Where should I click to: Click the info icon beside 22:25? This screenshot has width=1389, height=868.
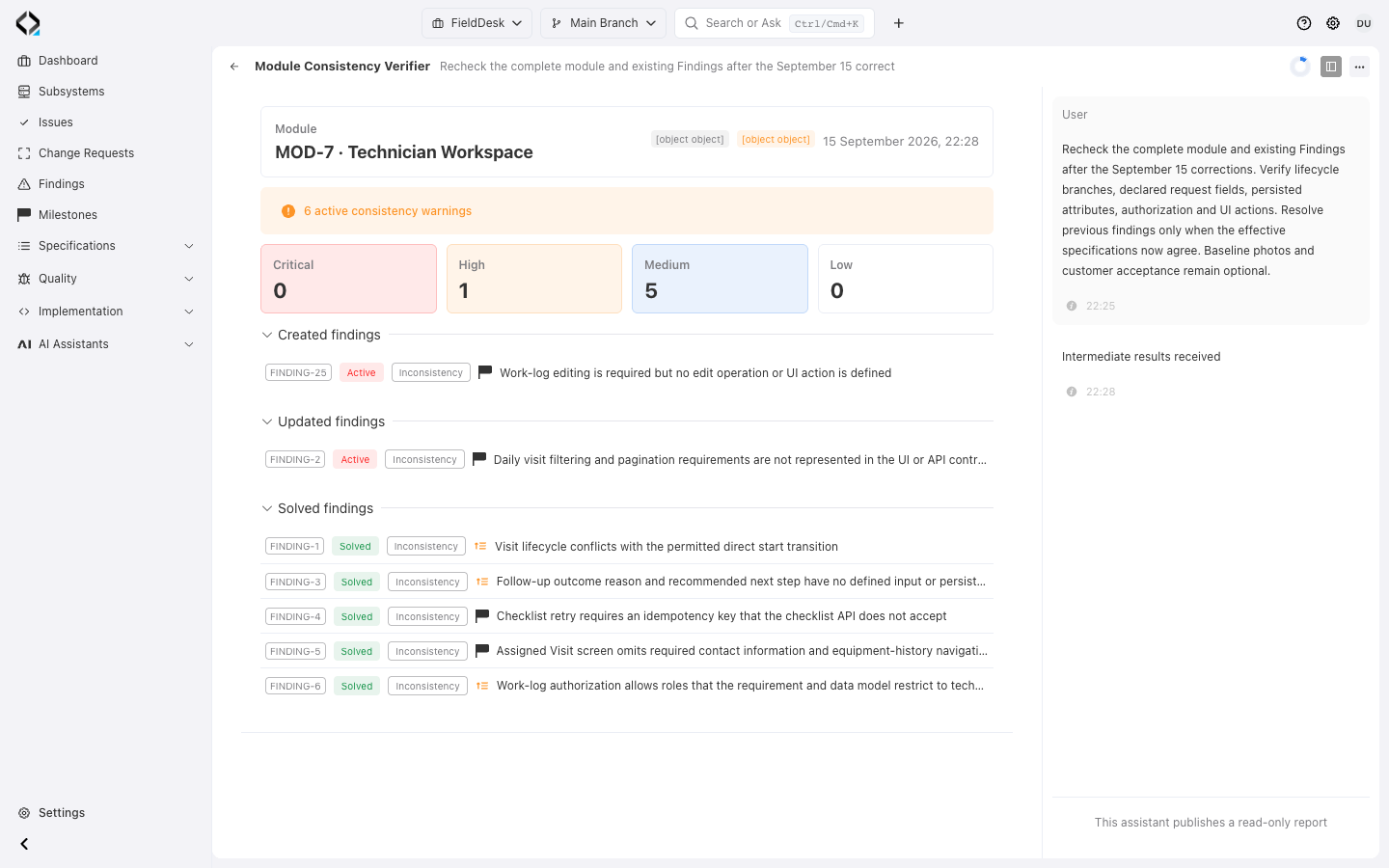[x=1072, y=306]
